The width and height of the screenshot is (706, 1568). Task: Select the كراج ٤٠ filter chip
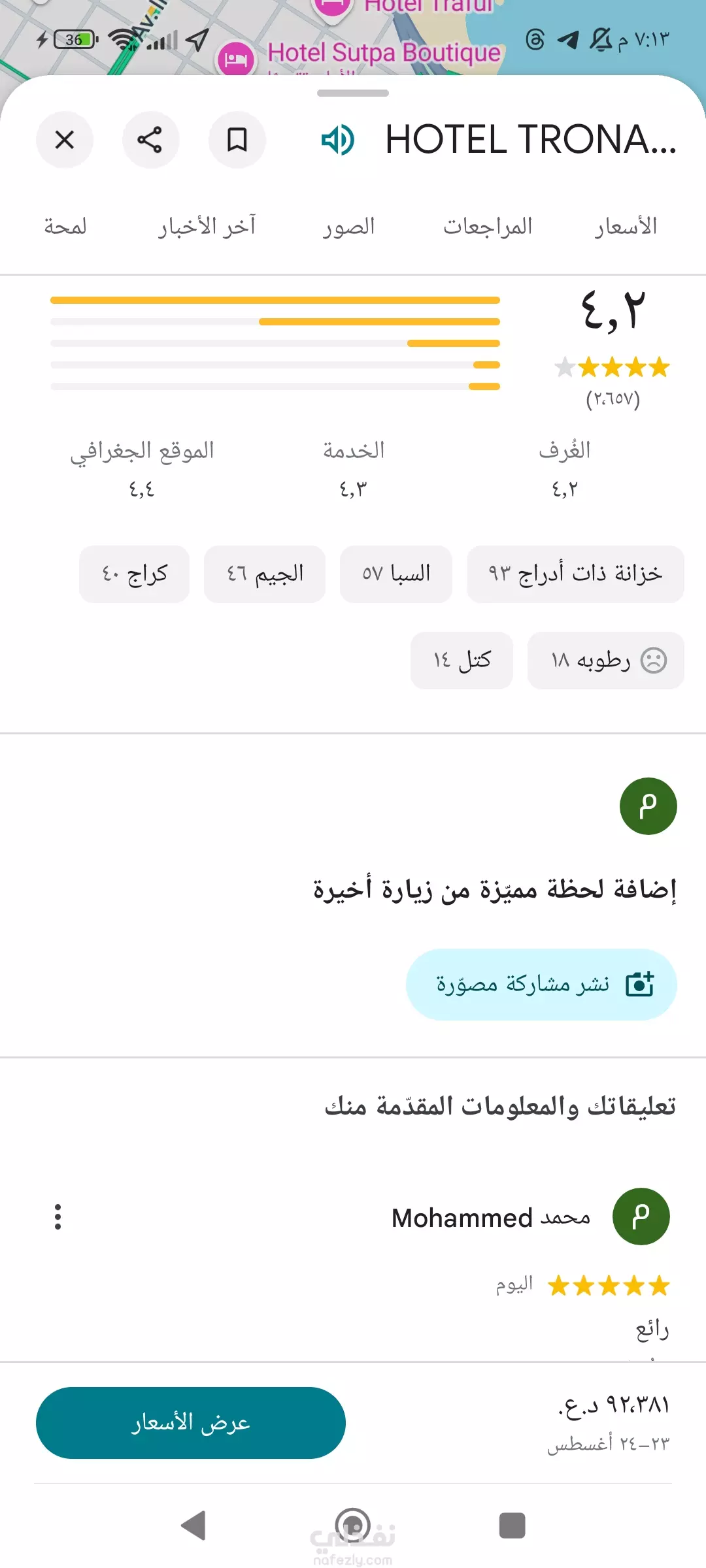pyautogui.click(x=134, y=574)
